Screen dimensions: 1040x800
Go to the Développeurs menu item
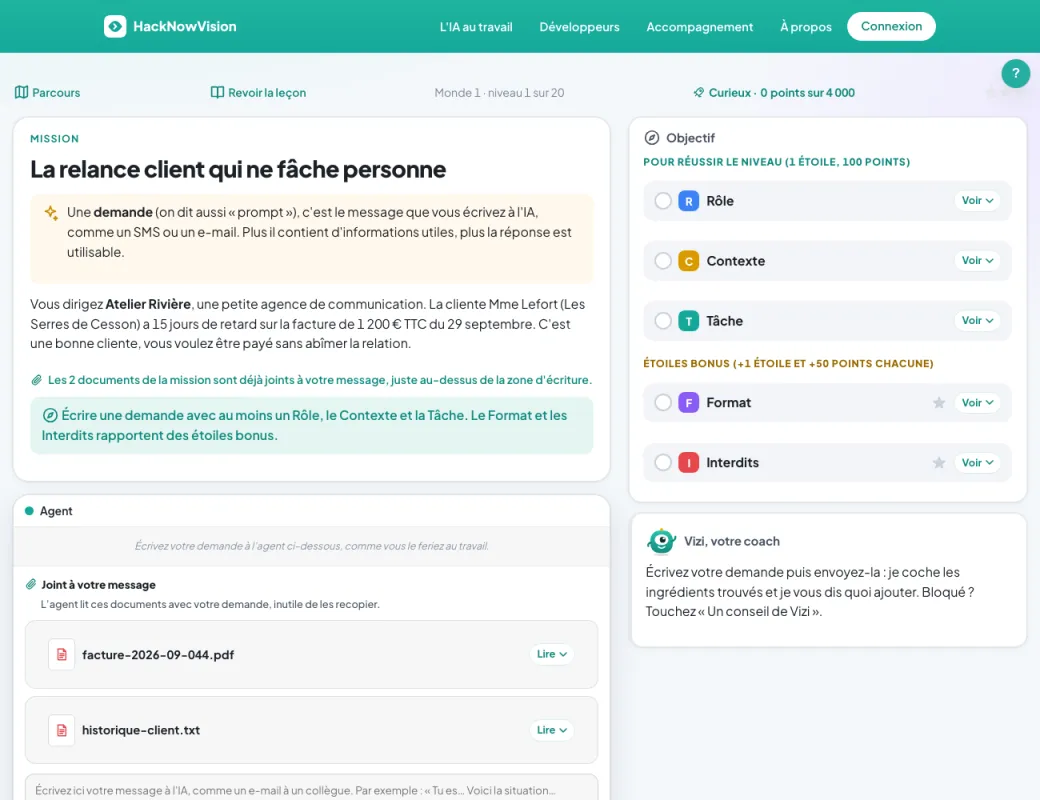(x=579, y=27)
